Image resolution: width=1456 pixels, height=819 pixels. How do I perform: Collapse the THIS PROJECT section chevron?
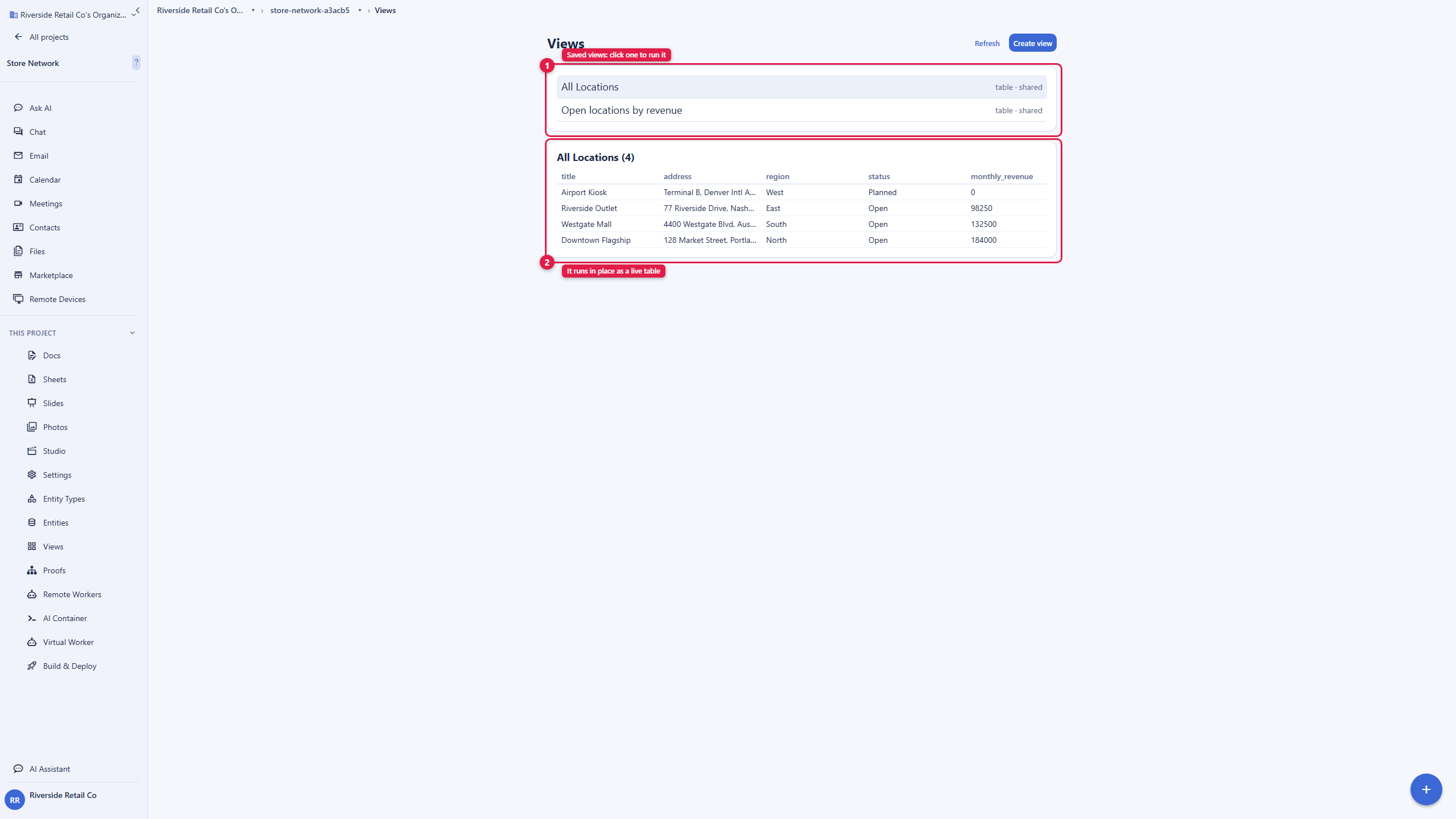click(x=133, y=333)
